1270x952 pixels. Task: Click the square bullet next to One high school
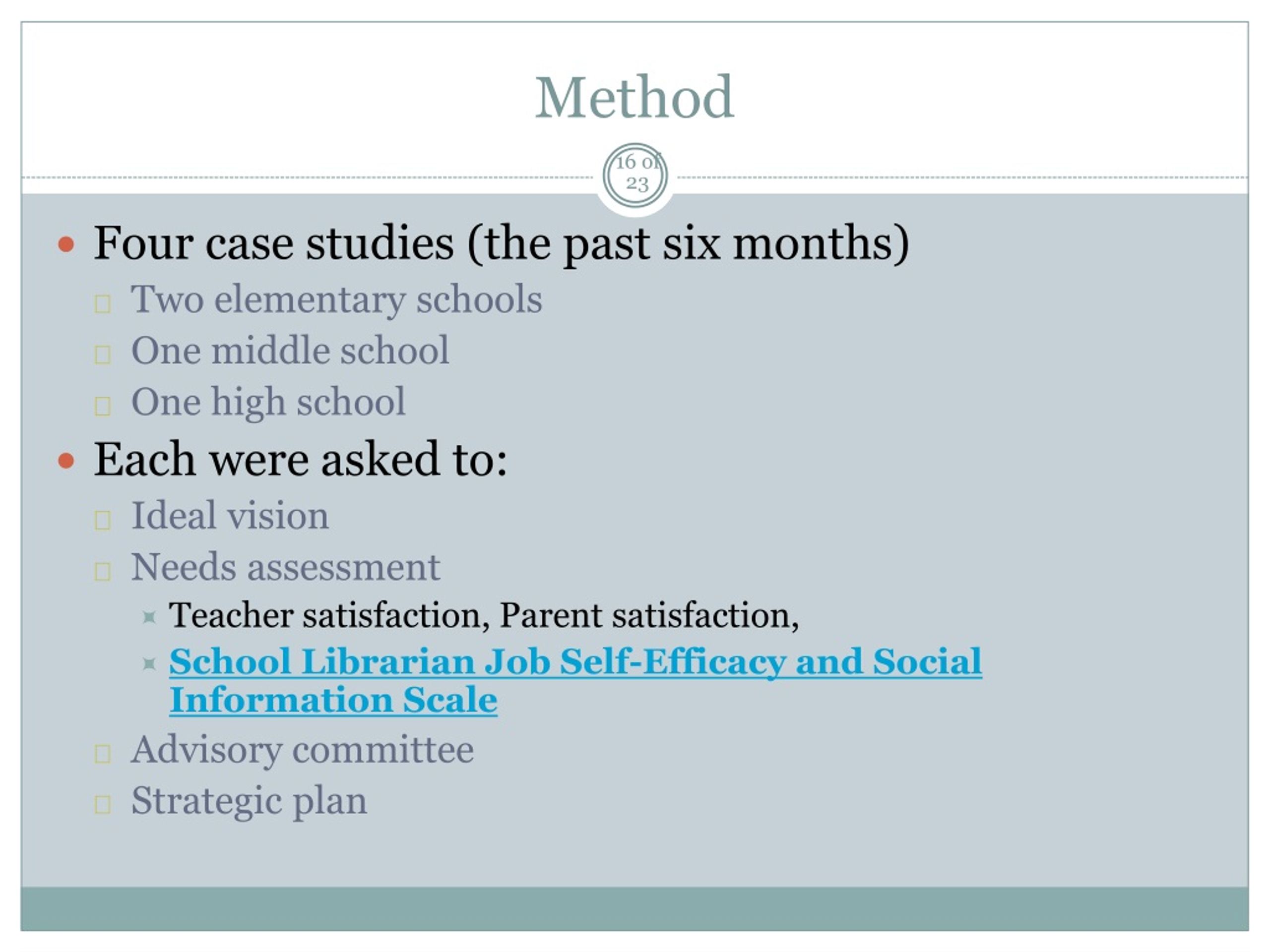(x=103, y=406)
